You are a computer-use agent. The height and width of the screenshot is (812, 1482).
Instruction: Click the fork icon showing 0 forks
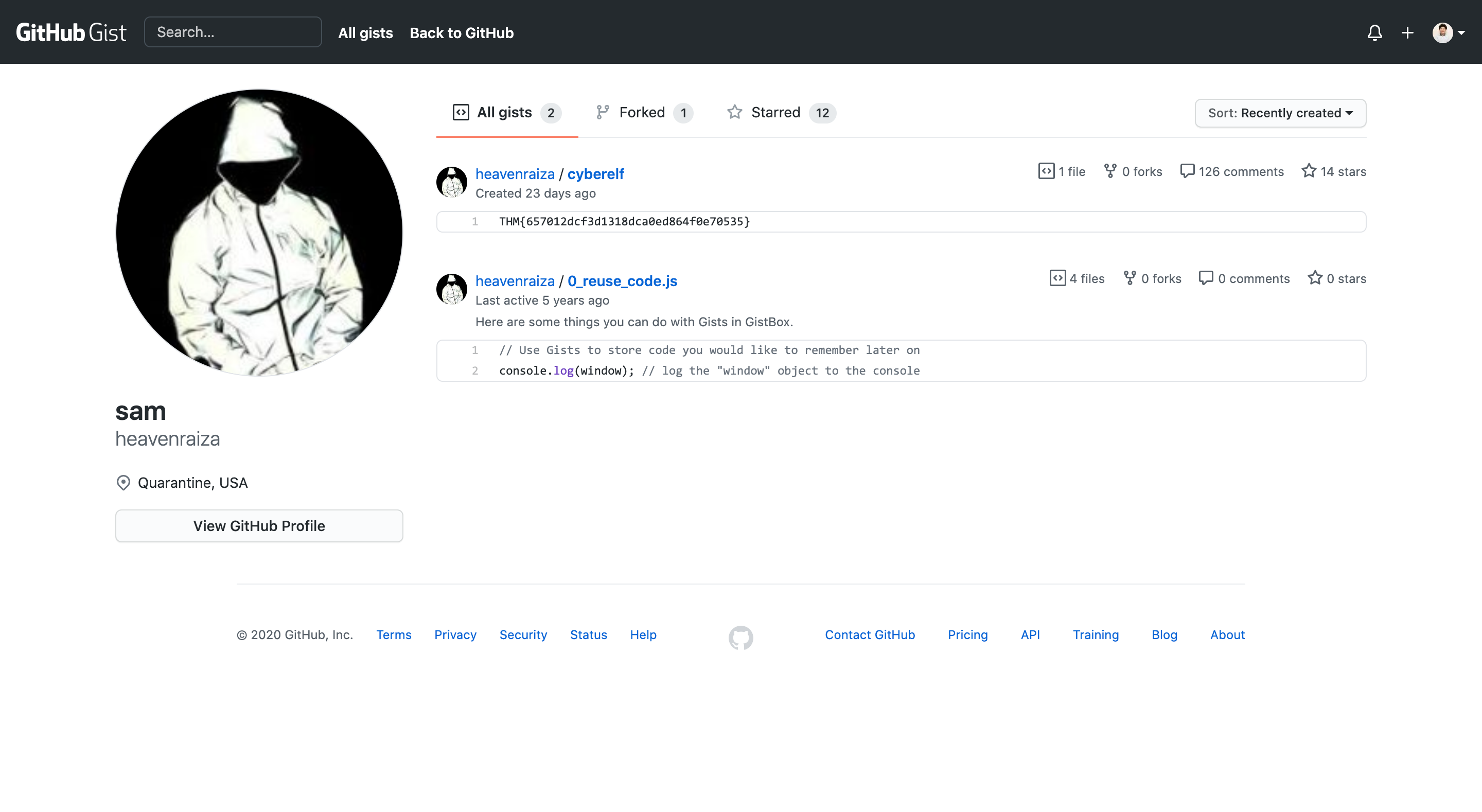pos(1109,171)
